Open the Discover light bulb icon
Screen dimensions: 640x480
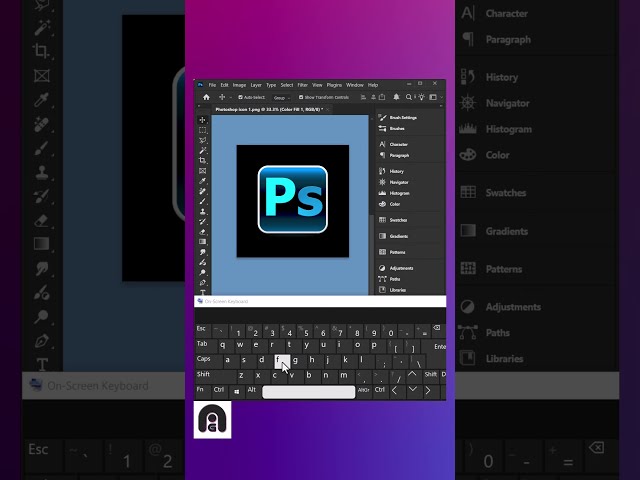[421, 97]
